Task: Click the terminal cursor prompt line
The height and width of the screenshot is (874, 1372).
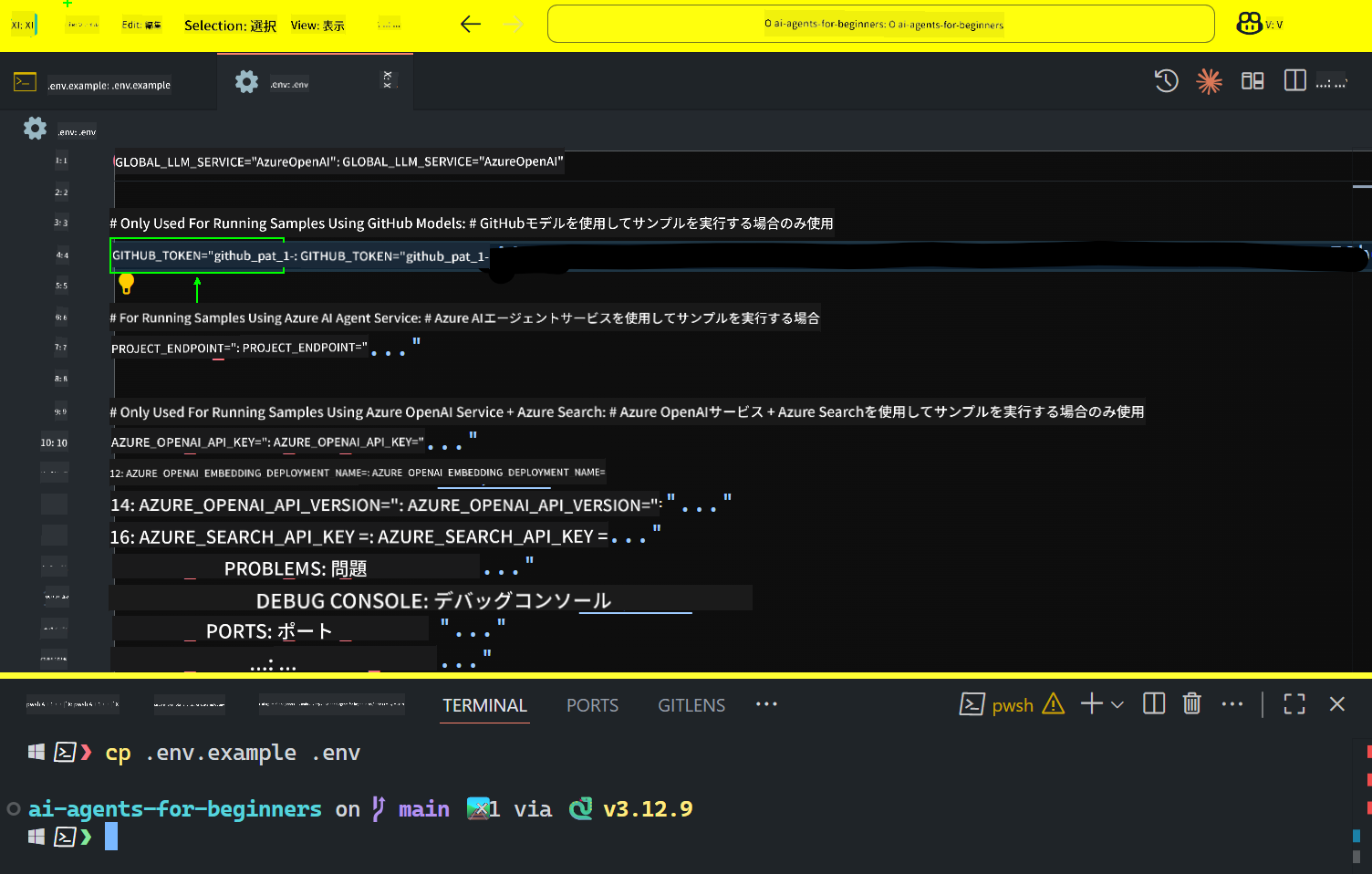Action: pos(111,837)
